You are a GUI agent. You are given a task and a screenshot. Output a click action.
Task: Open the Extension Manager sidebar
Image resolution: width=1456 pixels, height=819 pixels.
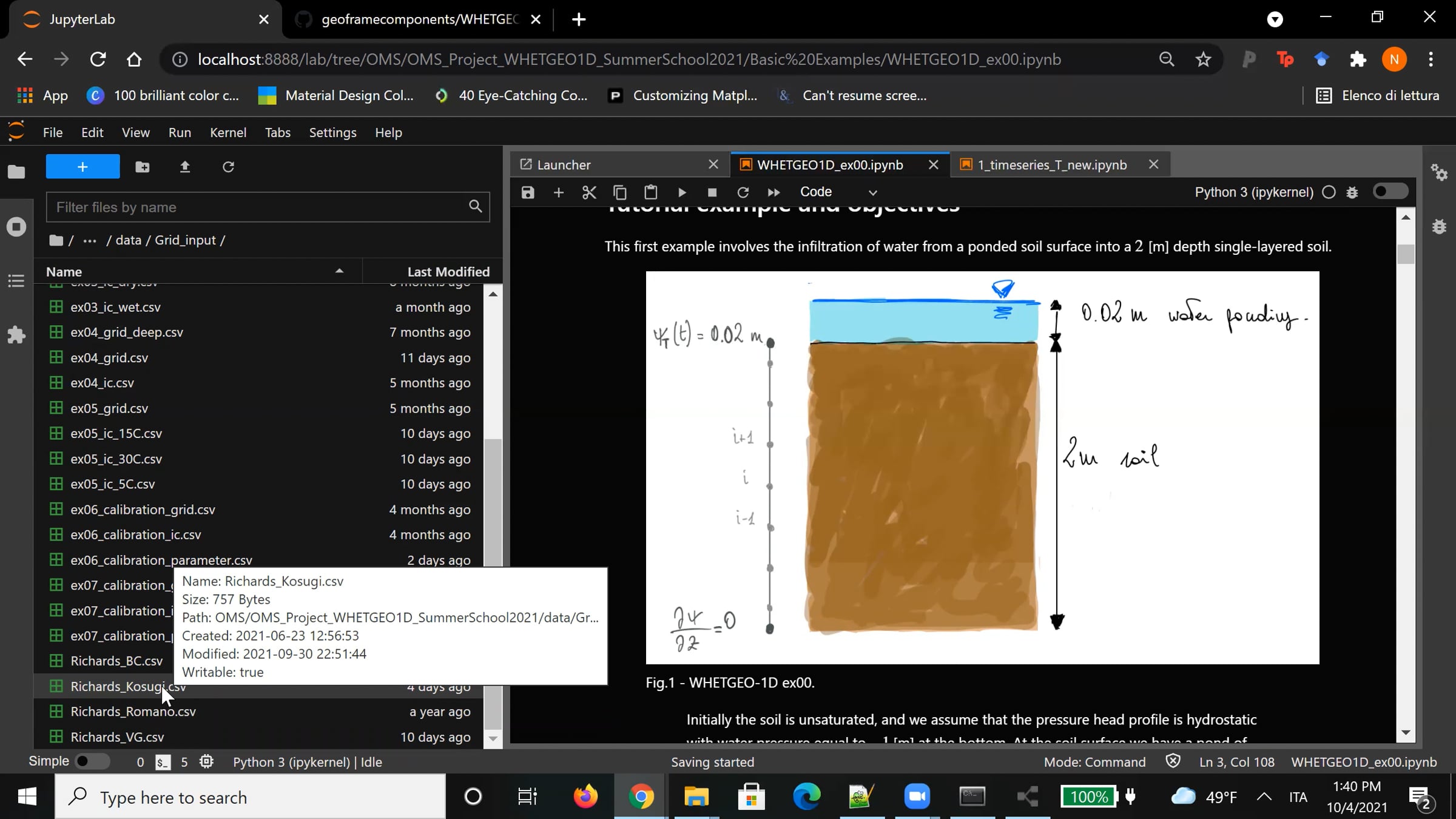click(x=16, y=335)
